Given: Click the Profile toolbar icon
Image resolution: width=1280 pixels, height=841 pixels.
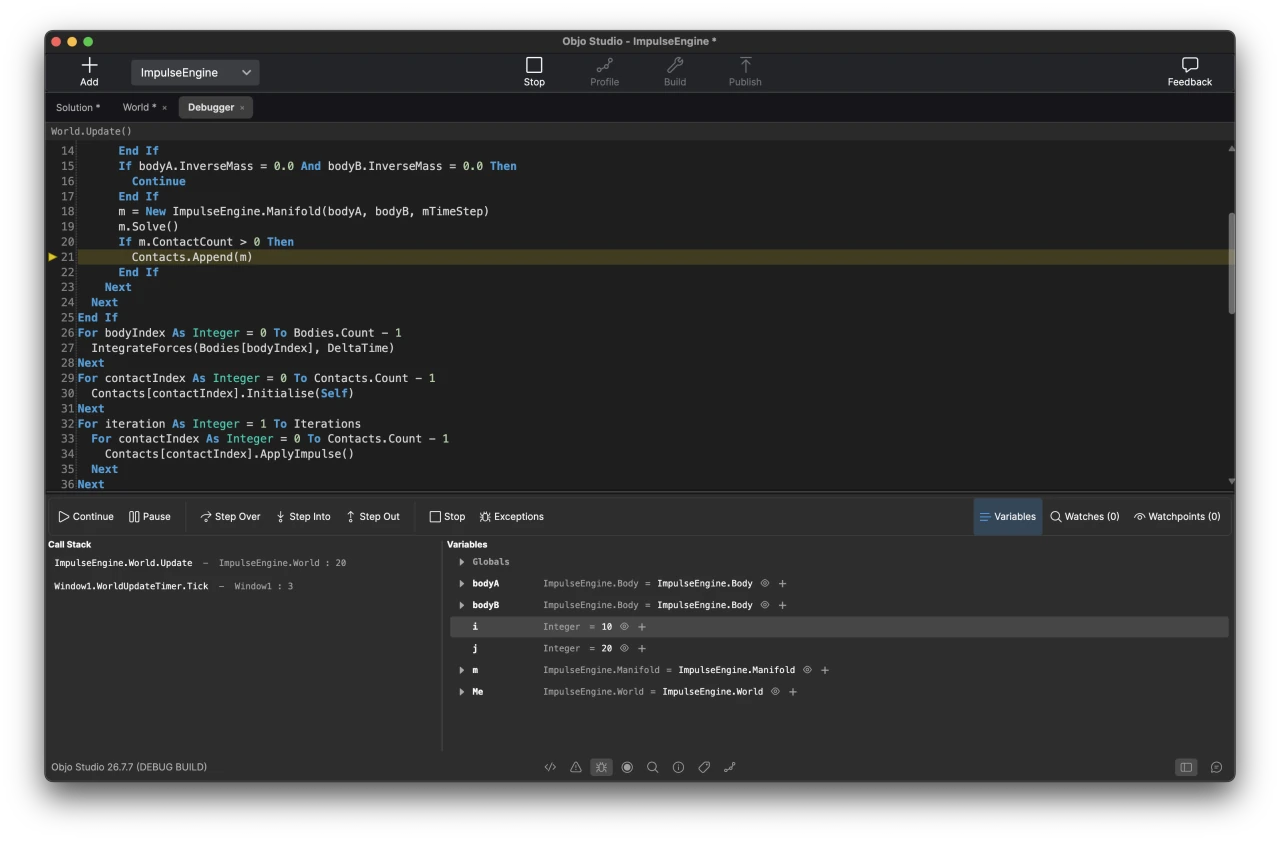Looking at the screenshot, I should coord(604,65).
